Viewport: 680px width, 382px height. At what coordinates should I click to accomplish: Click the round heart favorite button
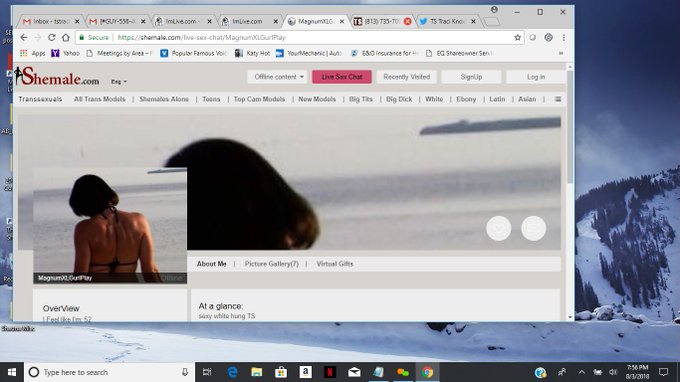tap(498, 228)
